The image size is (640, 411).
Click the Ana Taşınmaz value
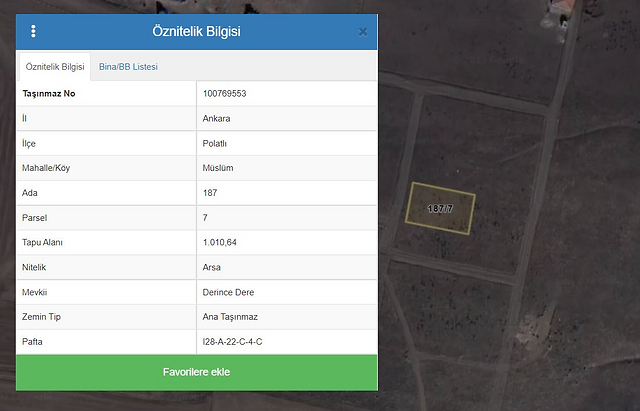[x=230, y=317]
